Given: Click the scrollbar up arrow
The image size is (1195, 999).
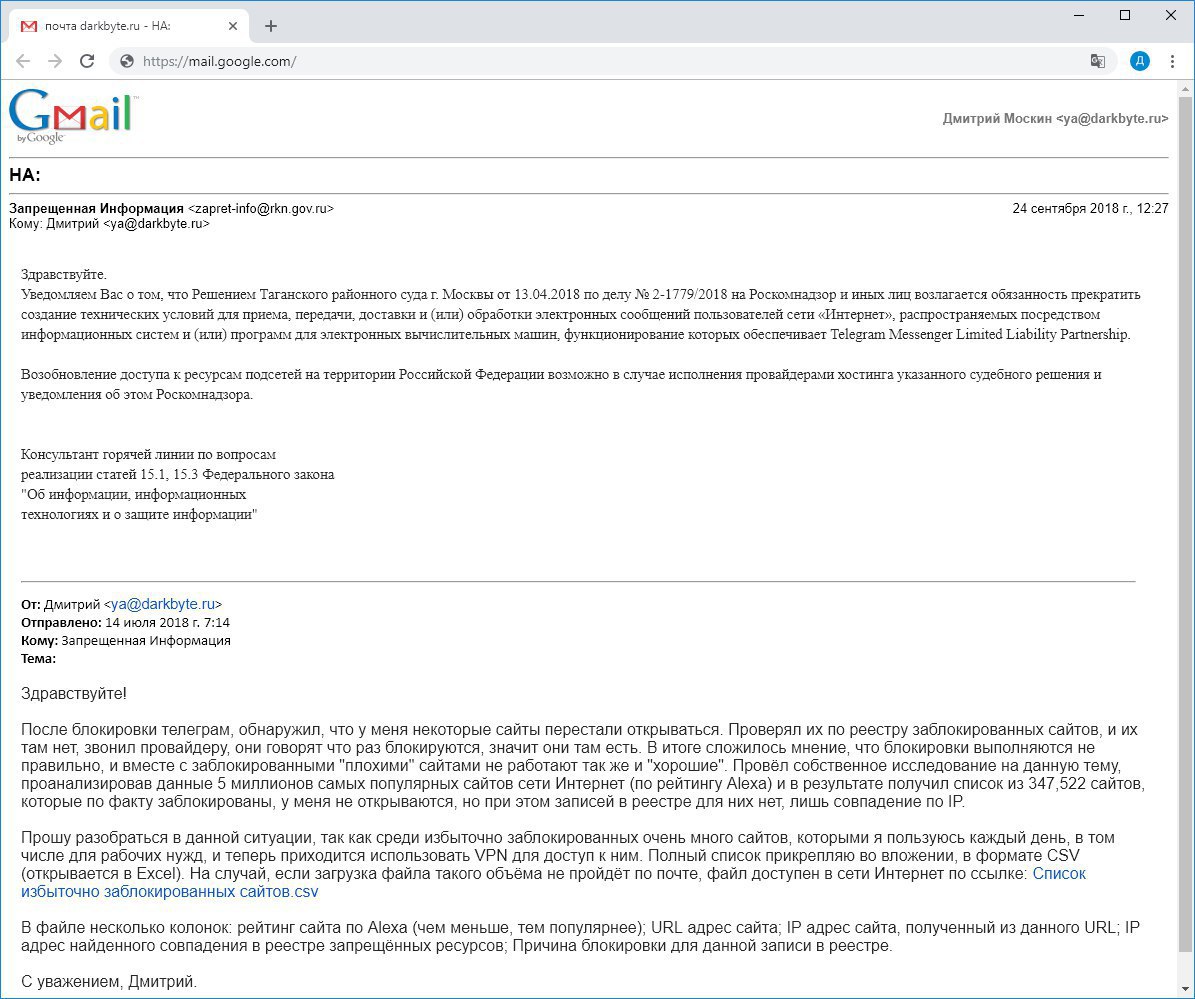Looking at the screenshot, I should tap(1185, 89).
